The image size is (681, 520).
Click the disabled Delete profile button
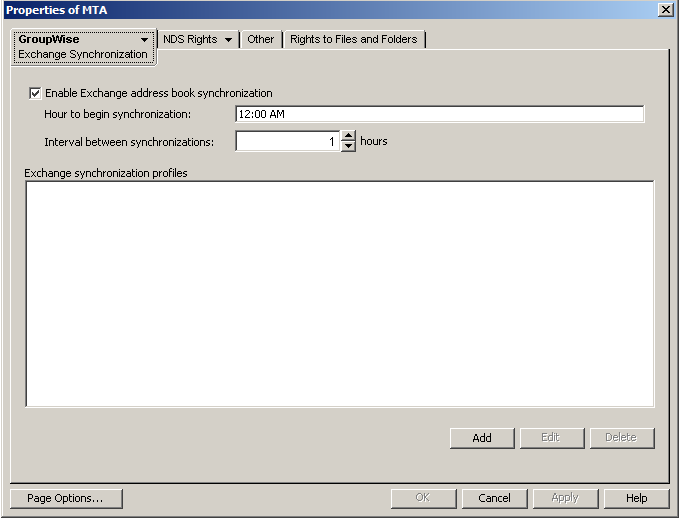(x=622, y=438)
